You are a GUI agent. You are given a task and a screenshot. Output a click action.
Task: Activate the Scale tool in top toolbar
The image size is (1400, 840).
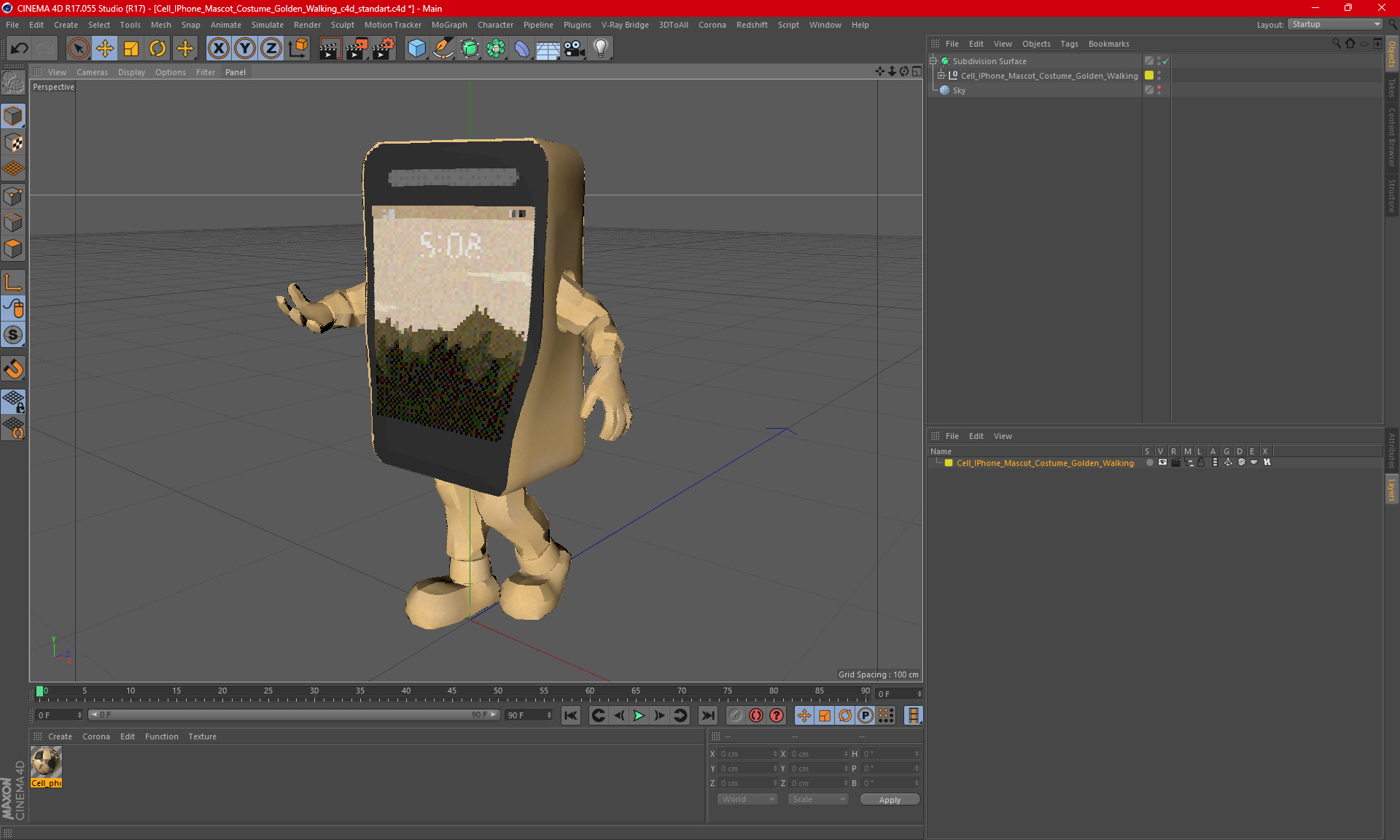pos(131,49)
